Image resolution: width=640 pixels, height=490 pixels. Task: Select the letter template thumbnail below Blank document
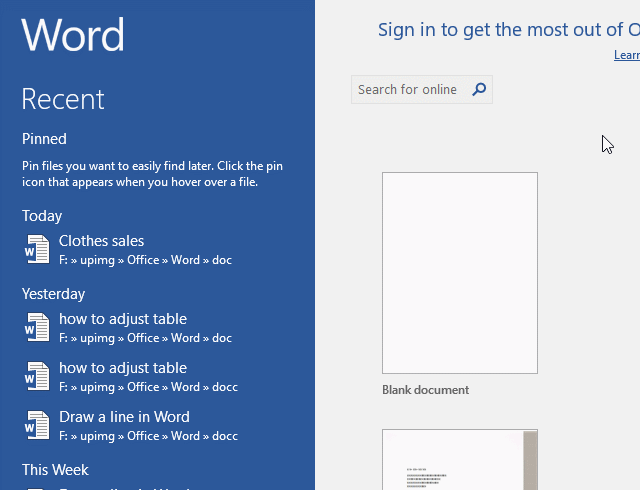(460, 460)
